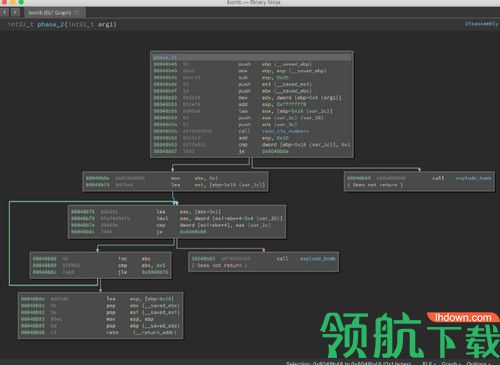Select inc ebx instruction line
Image resolution: width=500 pixels, height=365 pixels.
pyautogui.click(x=101, y=258)
